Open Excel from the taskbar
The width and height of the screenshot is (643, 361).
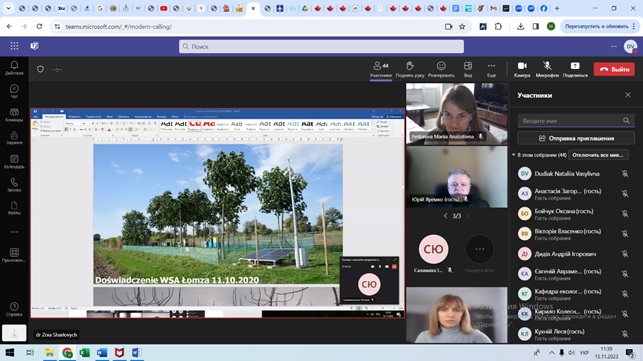pyautogui.click(x=84, y=352)
